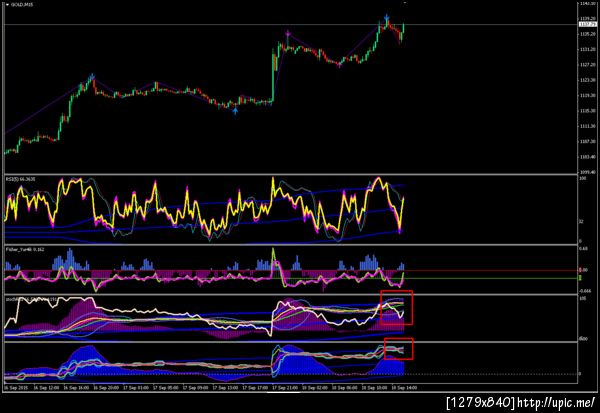Select the 16 Sep 12:00 time axis label
This screenshot has width=600, height=413.
46,387
